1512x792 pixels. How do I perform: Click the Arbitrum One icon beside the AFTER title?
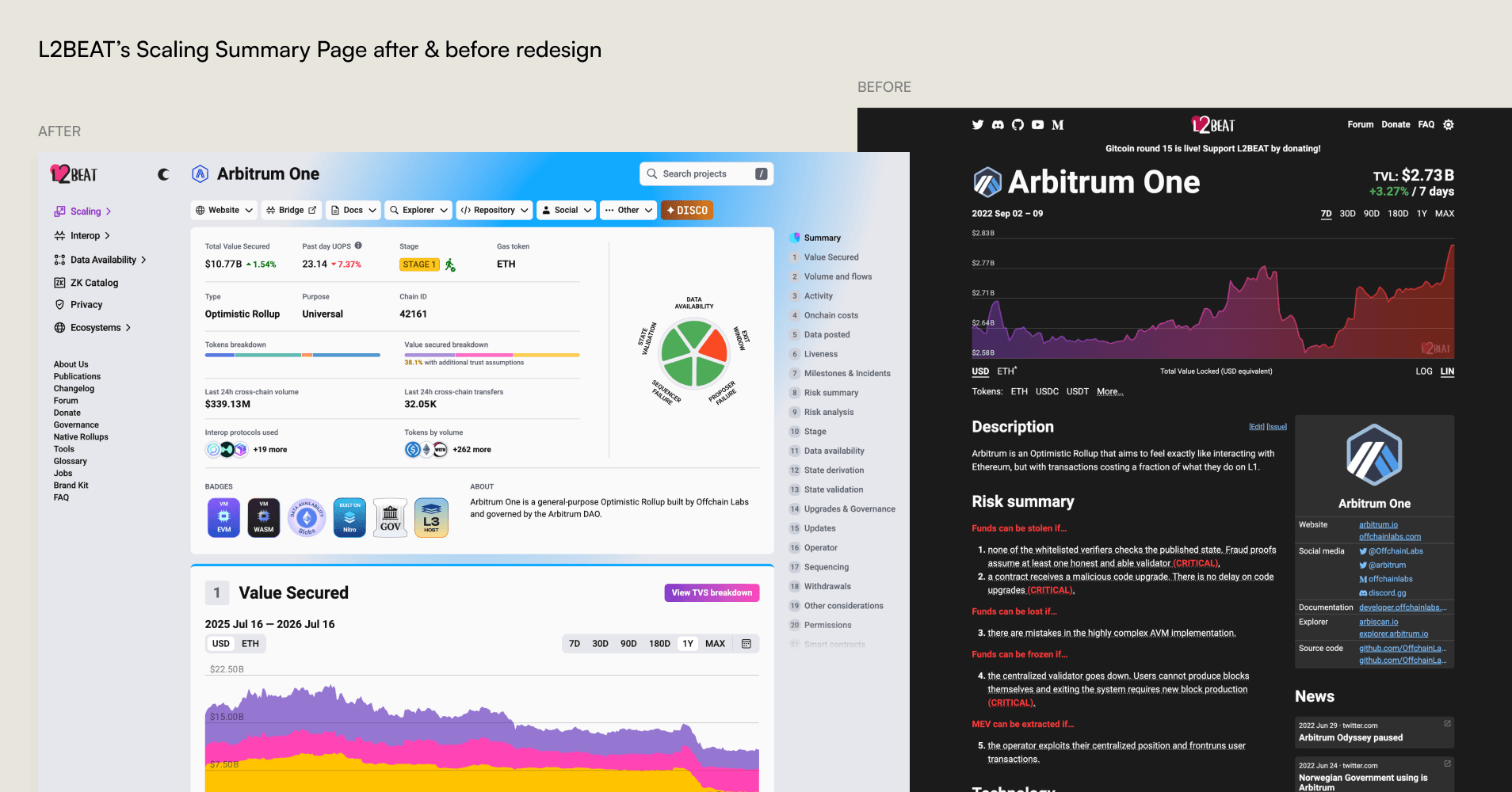200,174
